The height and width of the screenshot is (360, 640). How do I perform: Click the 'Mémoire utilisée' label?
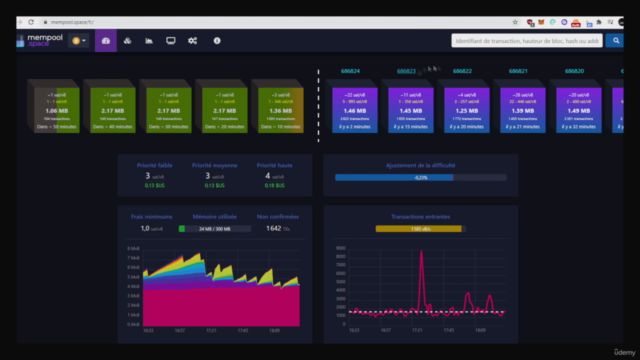215,217
